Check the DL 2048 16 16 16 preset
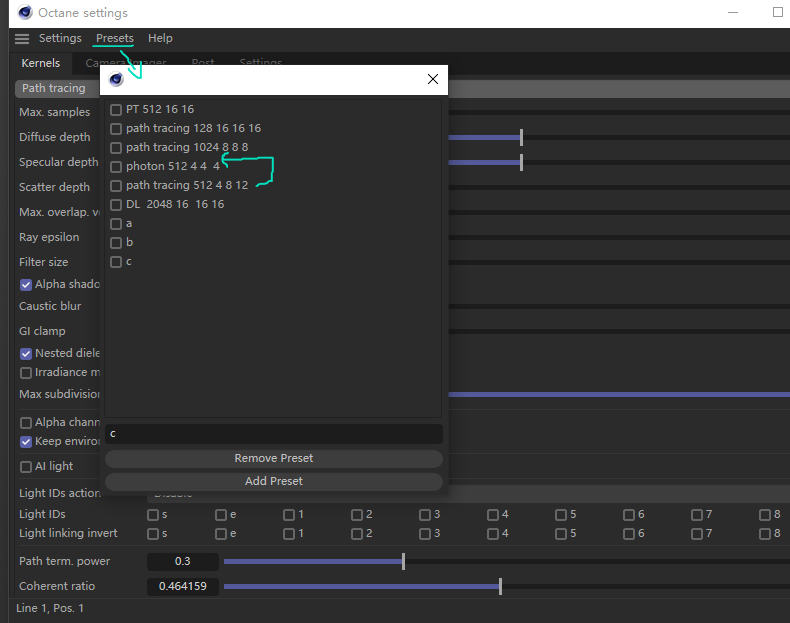 [116, 205]
